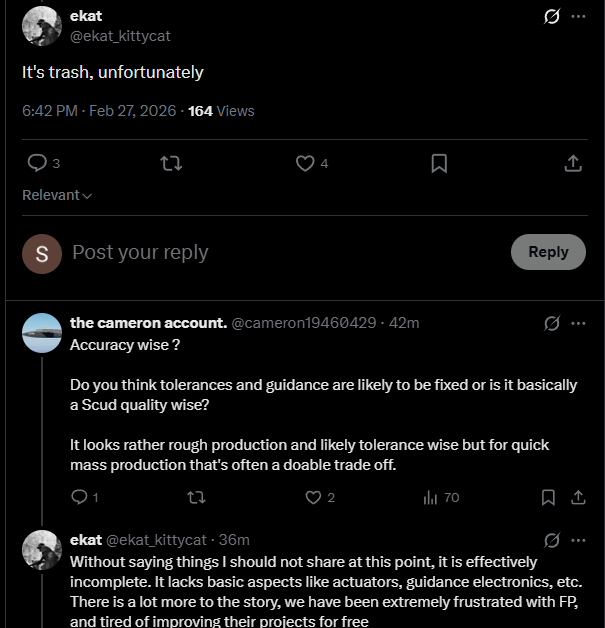Share the main post via share icon

click(x=573, y=163)
